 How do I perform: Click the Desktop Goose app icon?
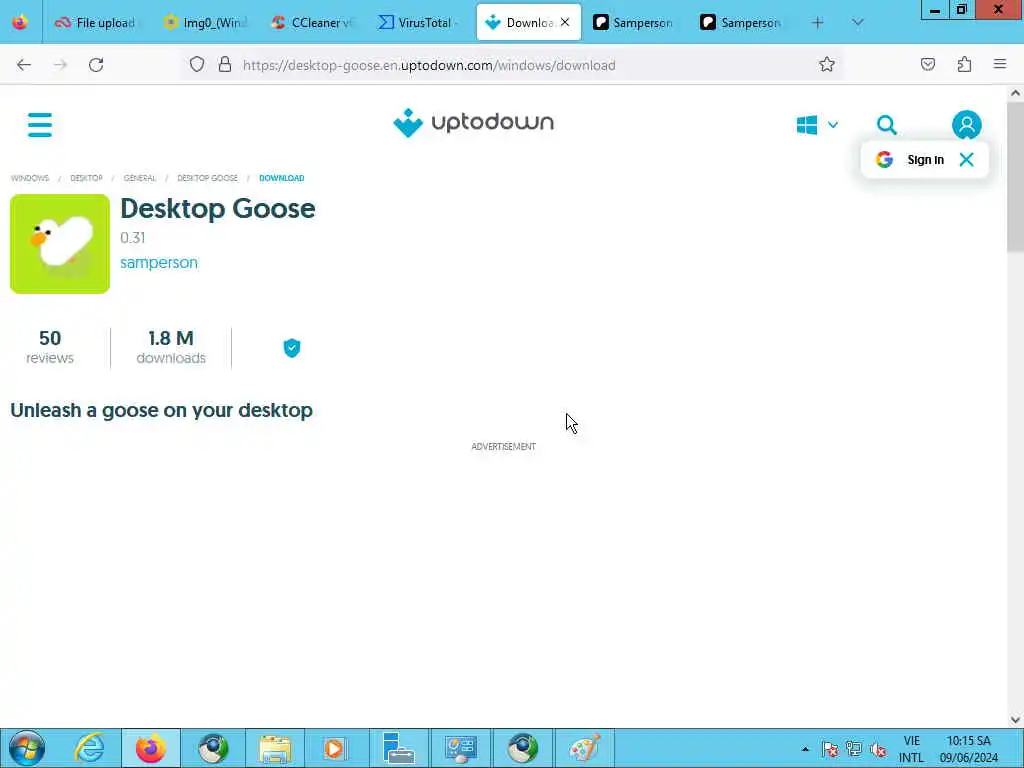point(60,244)
